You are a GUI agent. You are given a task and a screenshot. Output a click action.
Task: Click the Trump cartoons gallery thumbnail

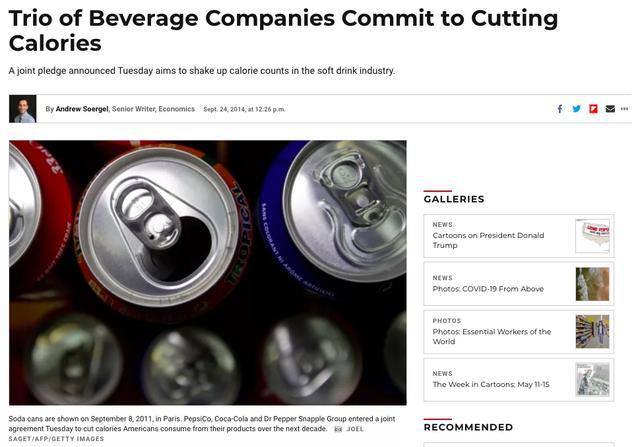(x=592, y=236)
